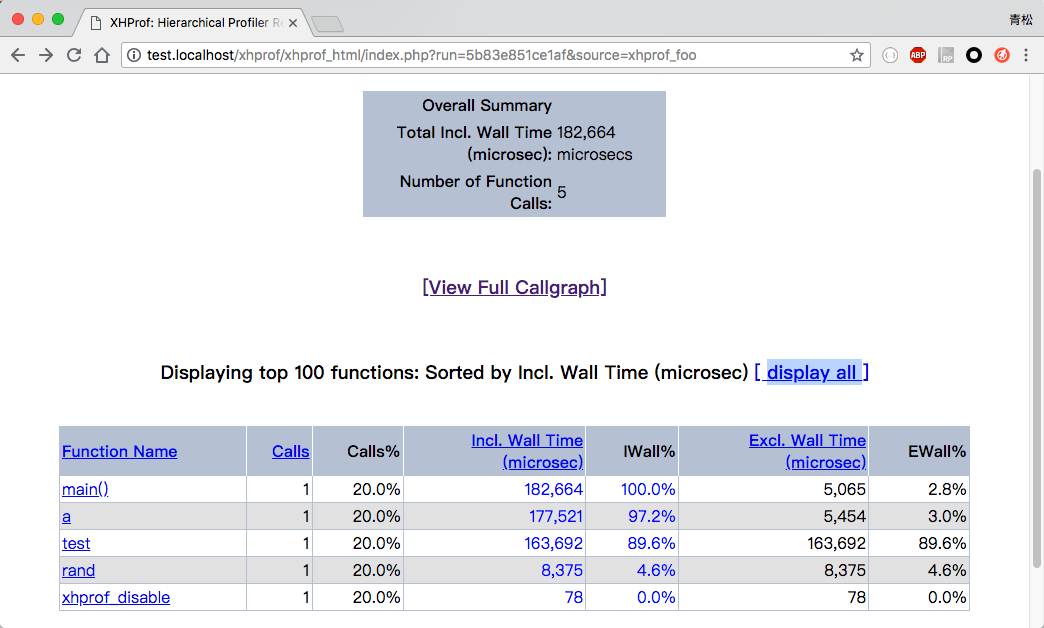Image resolution: width=1044 pixels, height=628 pixels.
Task: View site info icon in address bar
Action: pos(134,55)
